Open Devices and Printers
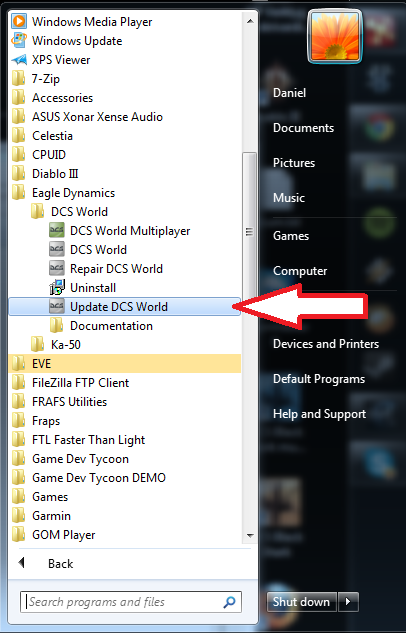This screenshot has width=406, height=633. pyautogui.click(x=326, y=344)
